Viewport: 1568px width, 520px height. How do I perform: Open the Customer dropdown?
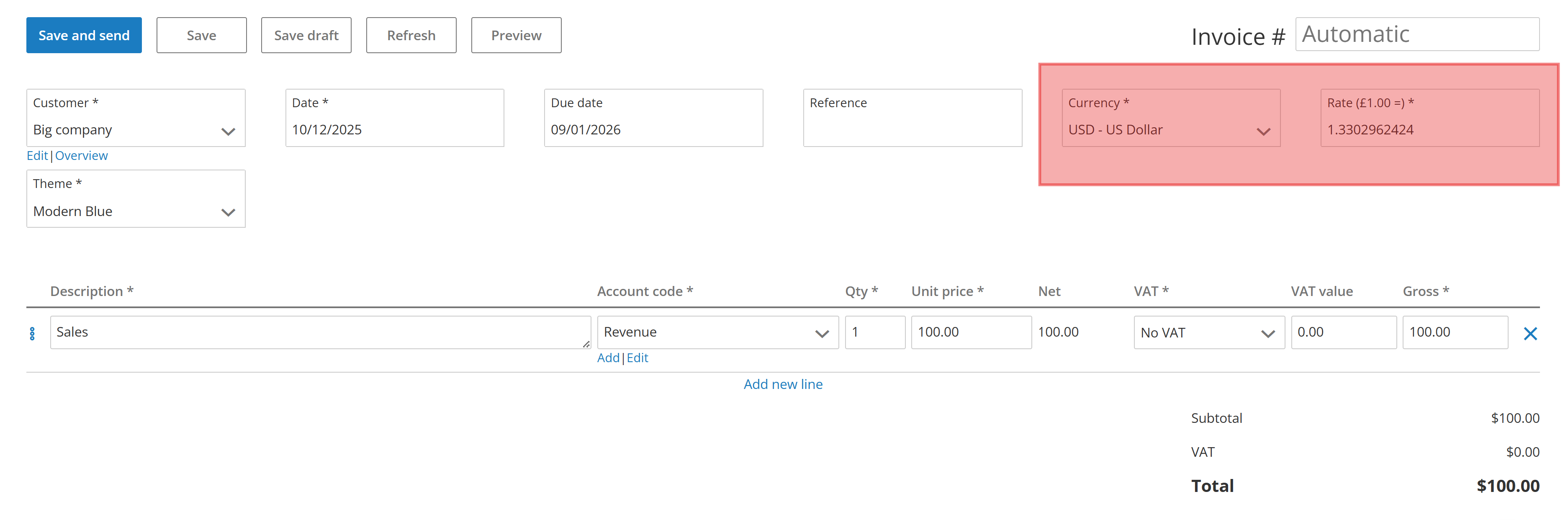pyautogui.click(x=136, y=130)
